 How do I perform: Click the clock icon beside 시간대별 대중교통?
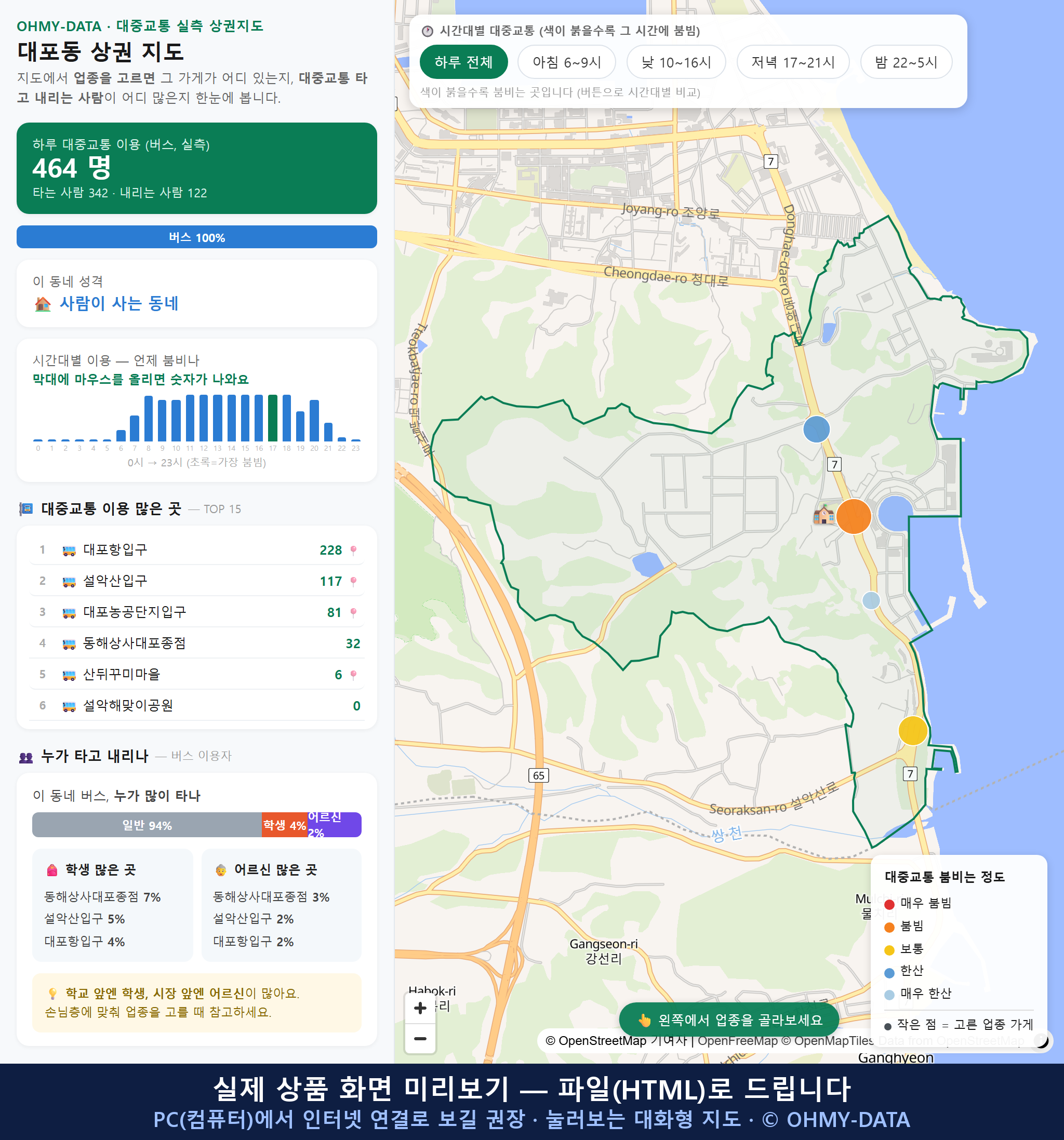tap(428, 31)
